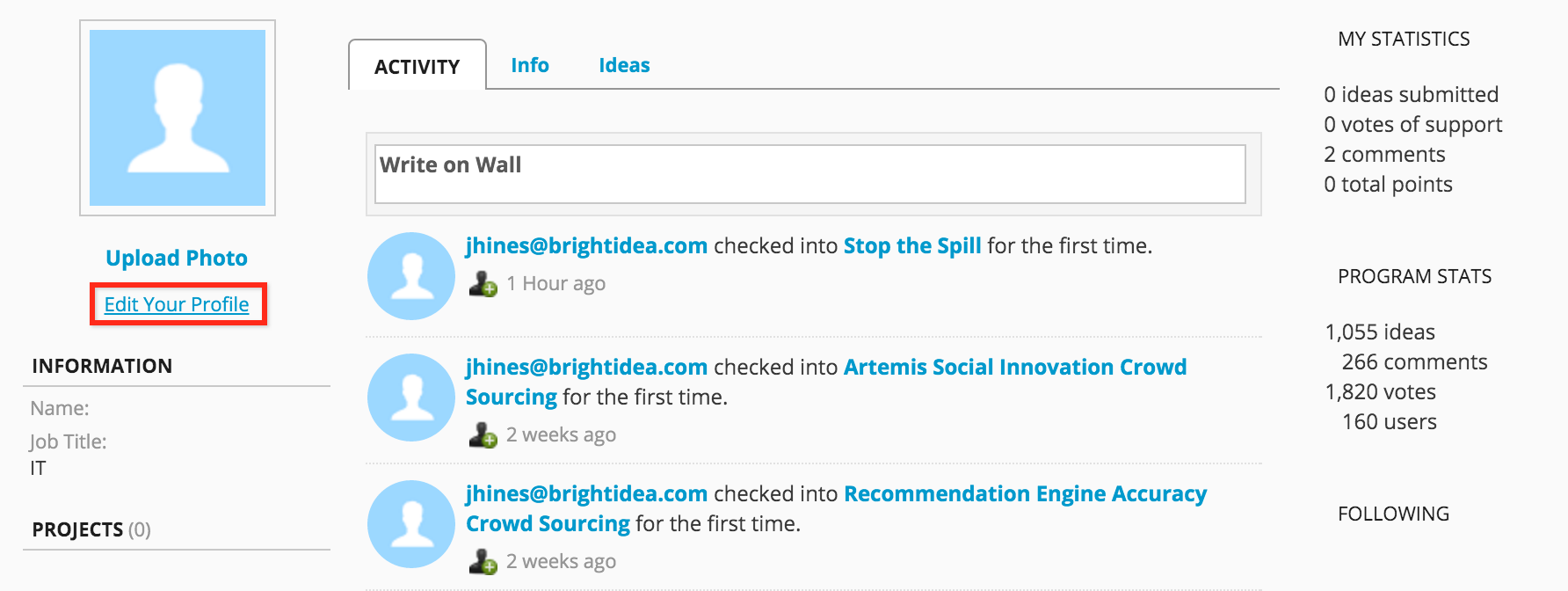Image resolution: width=1568 pixels, height=591 pixels.
Task: Focus the Write on Wall field
Action: (810, 174)
